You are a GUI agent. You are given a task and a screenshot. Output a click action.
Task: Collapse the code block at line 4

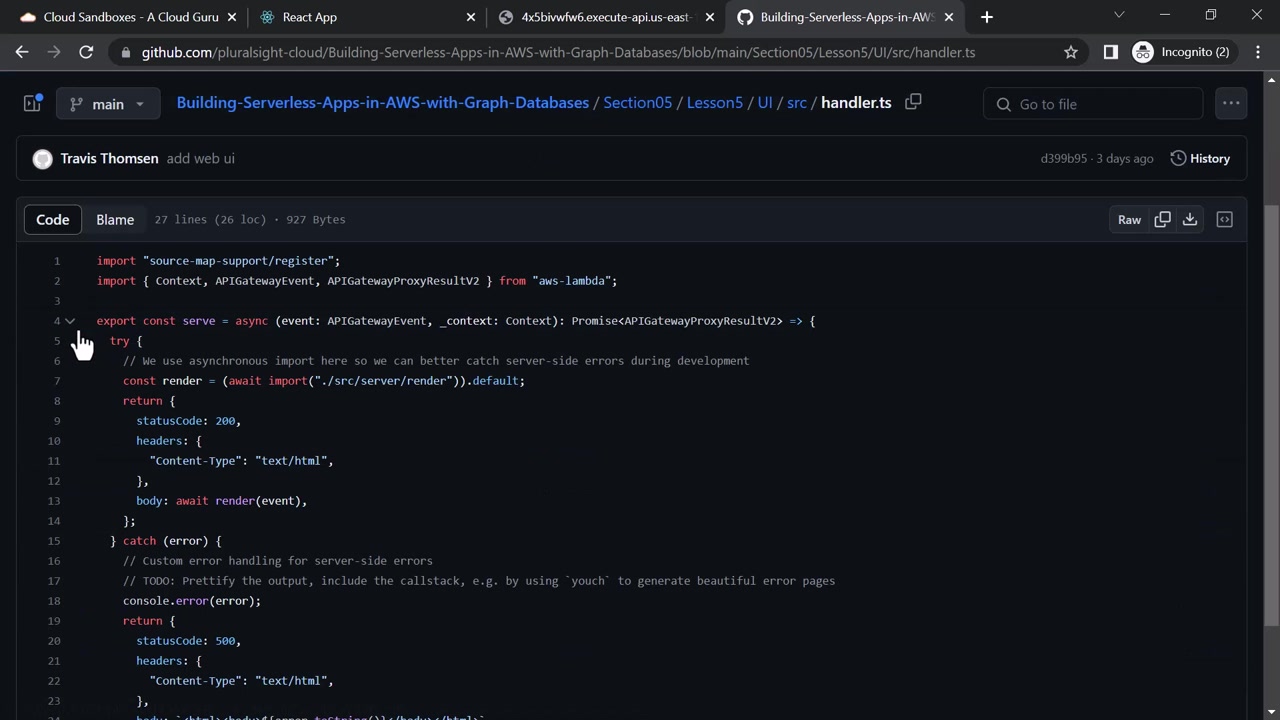[x=70, y=321]
